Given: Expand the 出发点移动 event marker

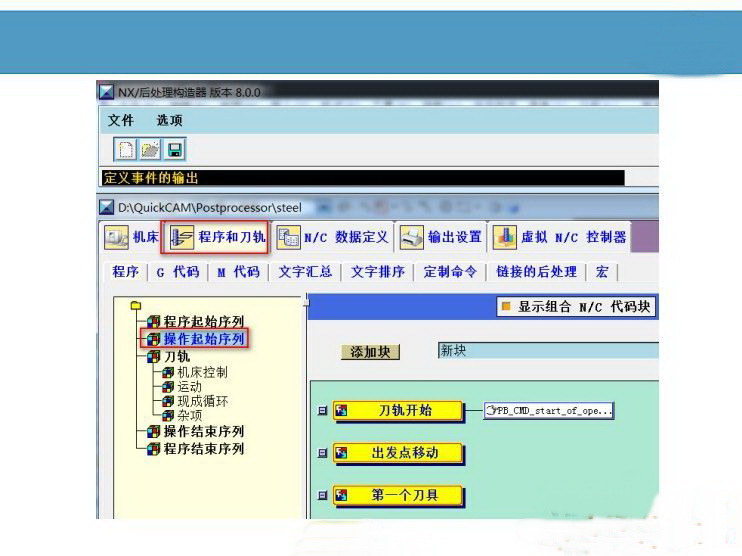Looking at the screenshot, I should pyautogui.click(x=322, y=453).
